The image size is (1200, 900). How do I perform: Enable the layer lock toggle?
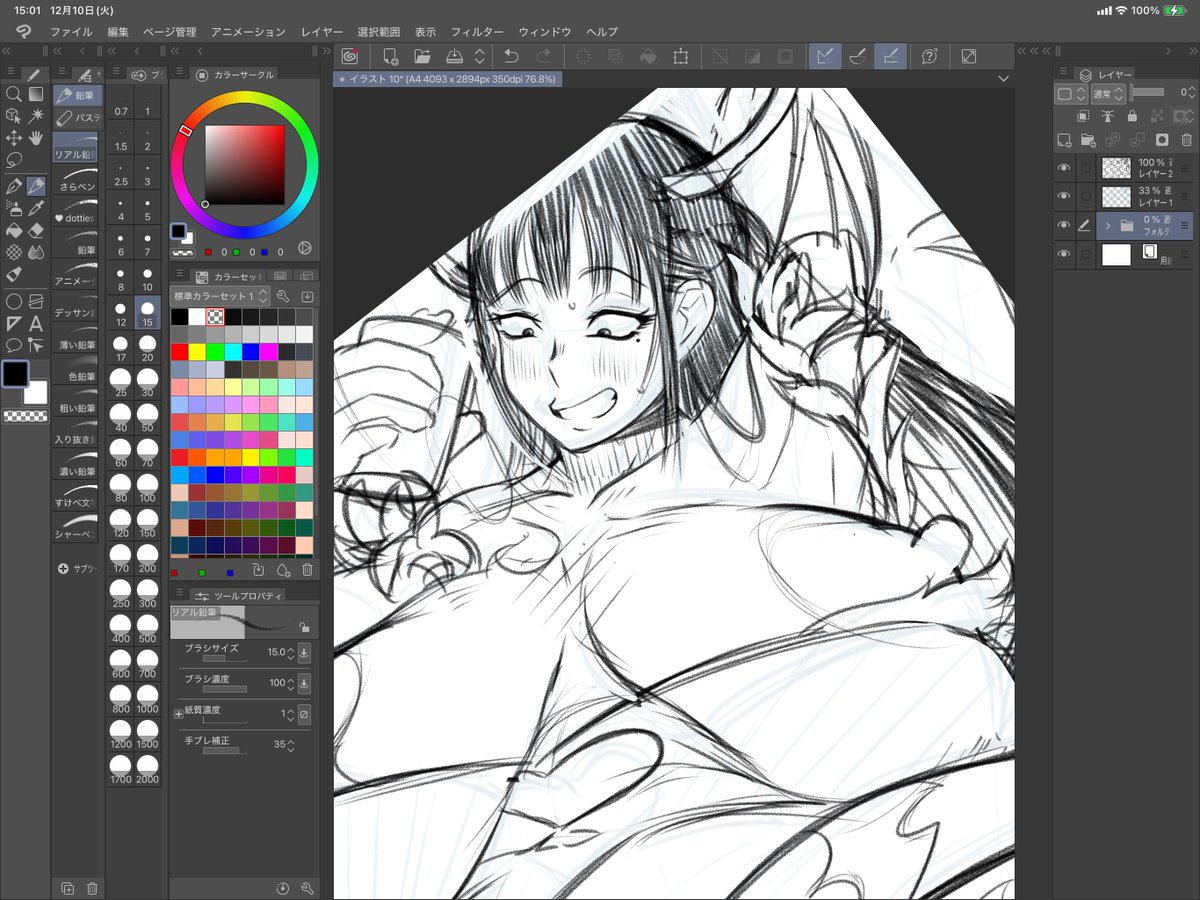click(x=1133, y=115)
